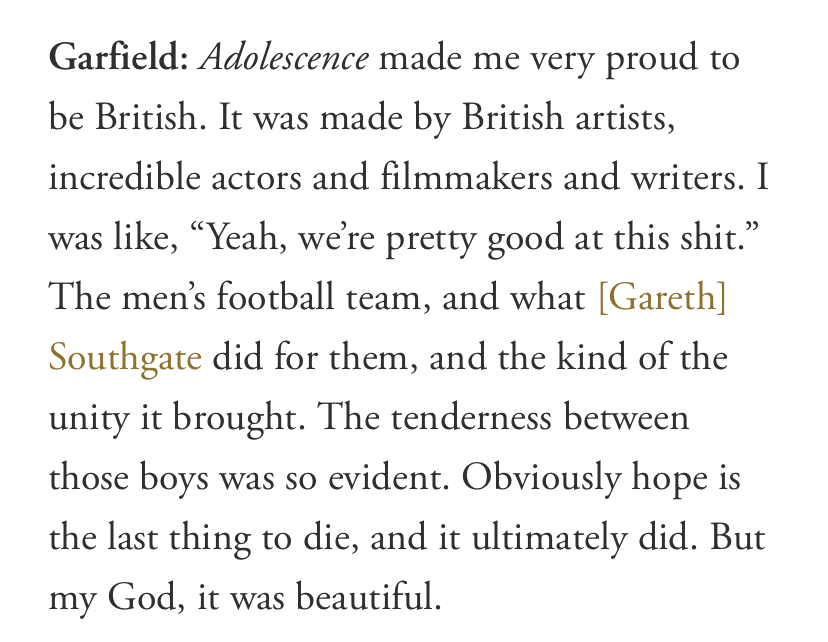Click the word evident
The width and height of the screenshot is (828, 642).
pos(389,477)
